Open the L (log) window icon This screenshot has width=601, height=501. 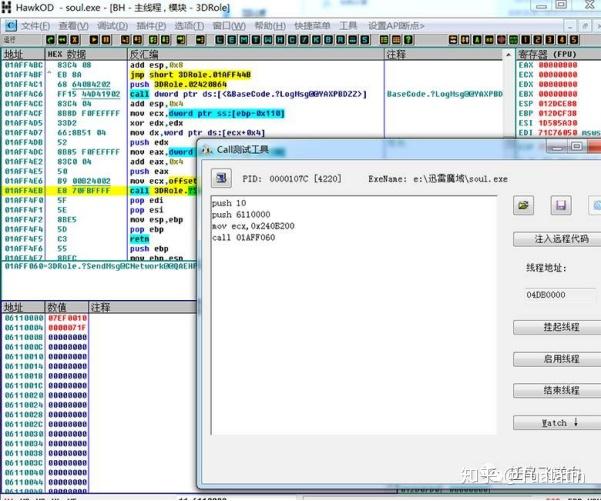(220, 39)
